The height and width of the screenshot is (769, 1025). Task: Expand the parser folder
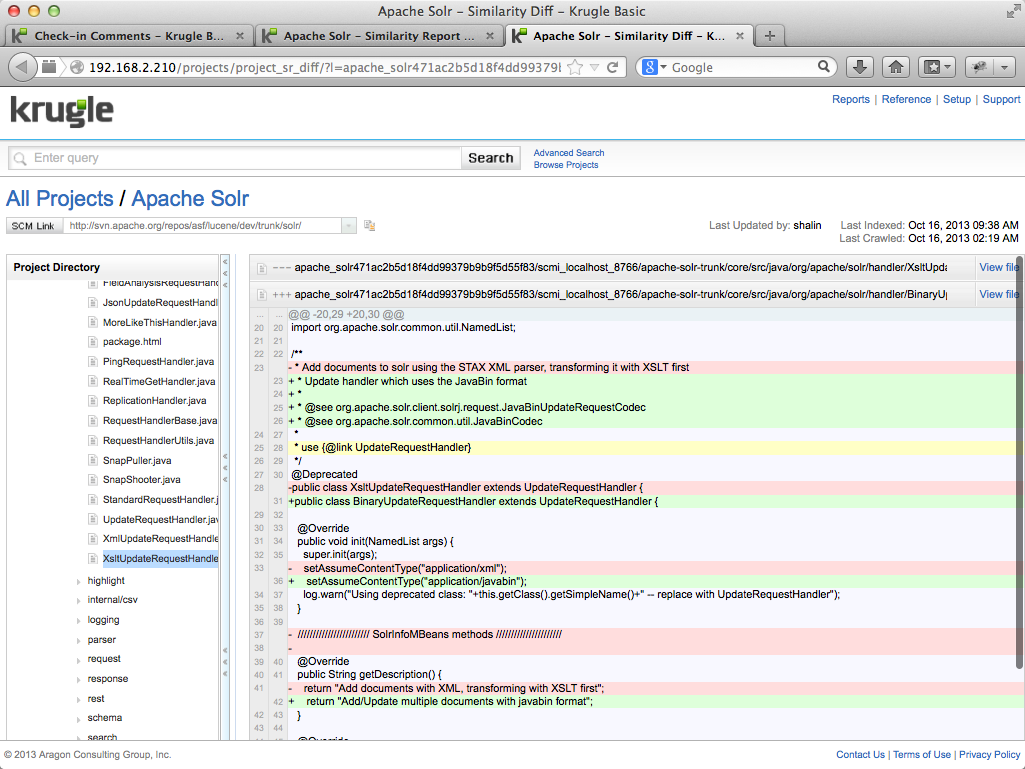coord(78,640)
